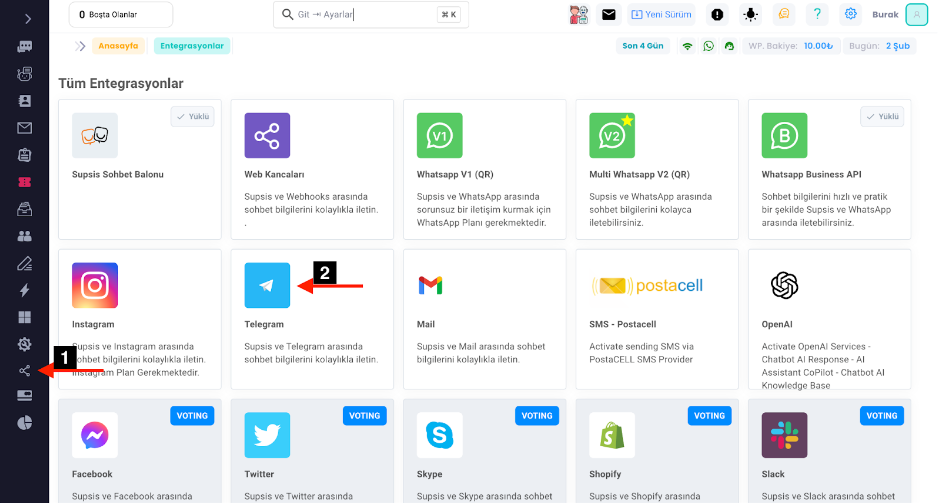938x503 pixels.
Task: Open the contacts address book sidebar icon
Action: [25, 100]
